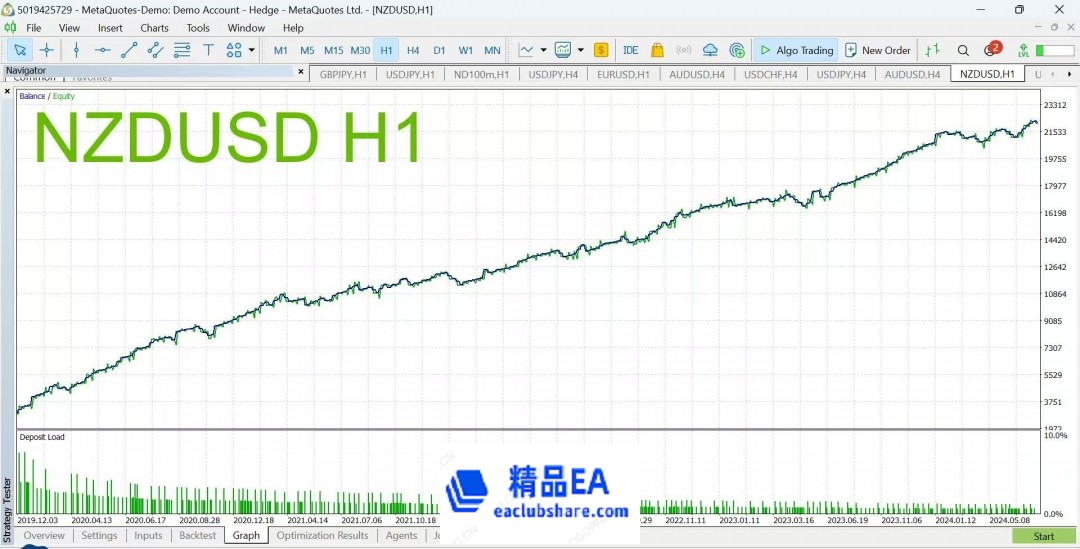
Task: Open the Inputs tab in tester
Action: click(x=148, y=535)
